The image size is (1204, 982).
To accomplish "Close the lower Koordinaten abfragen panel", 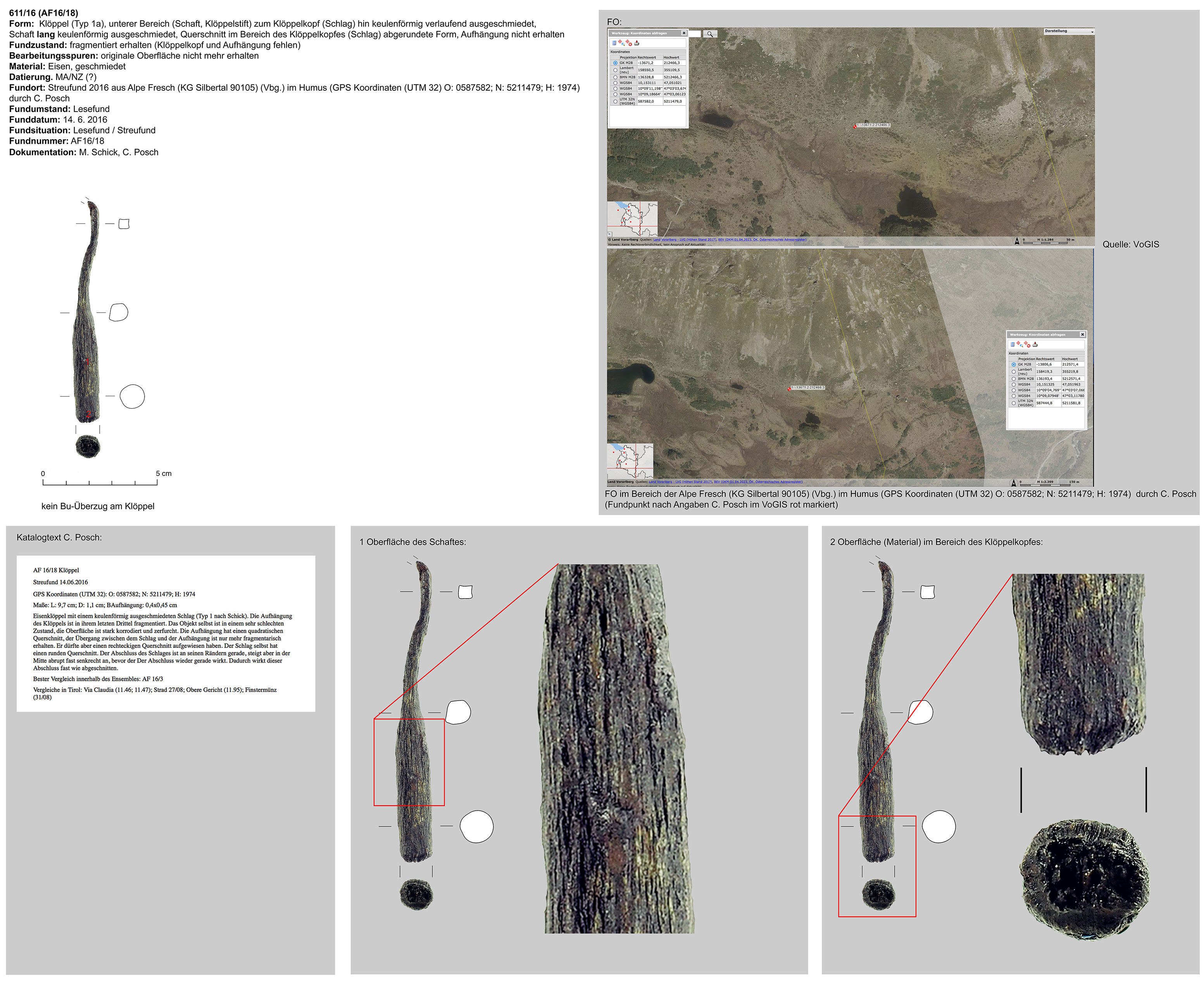I will [1082, 334].
